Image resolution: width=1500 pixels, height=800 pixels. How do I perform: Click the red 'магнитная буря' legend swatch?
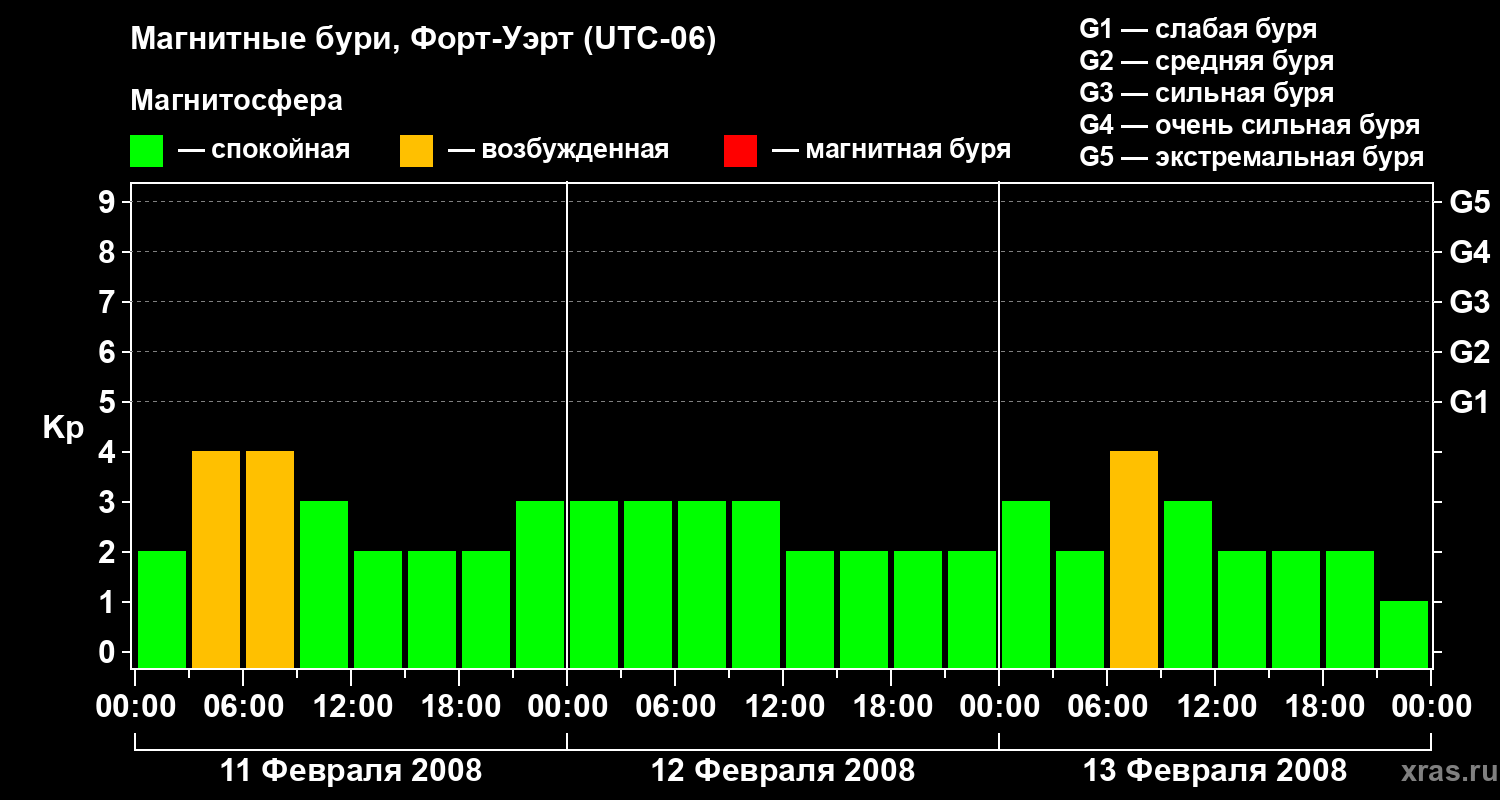point(740,151)
